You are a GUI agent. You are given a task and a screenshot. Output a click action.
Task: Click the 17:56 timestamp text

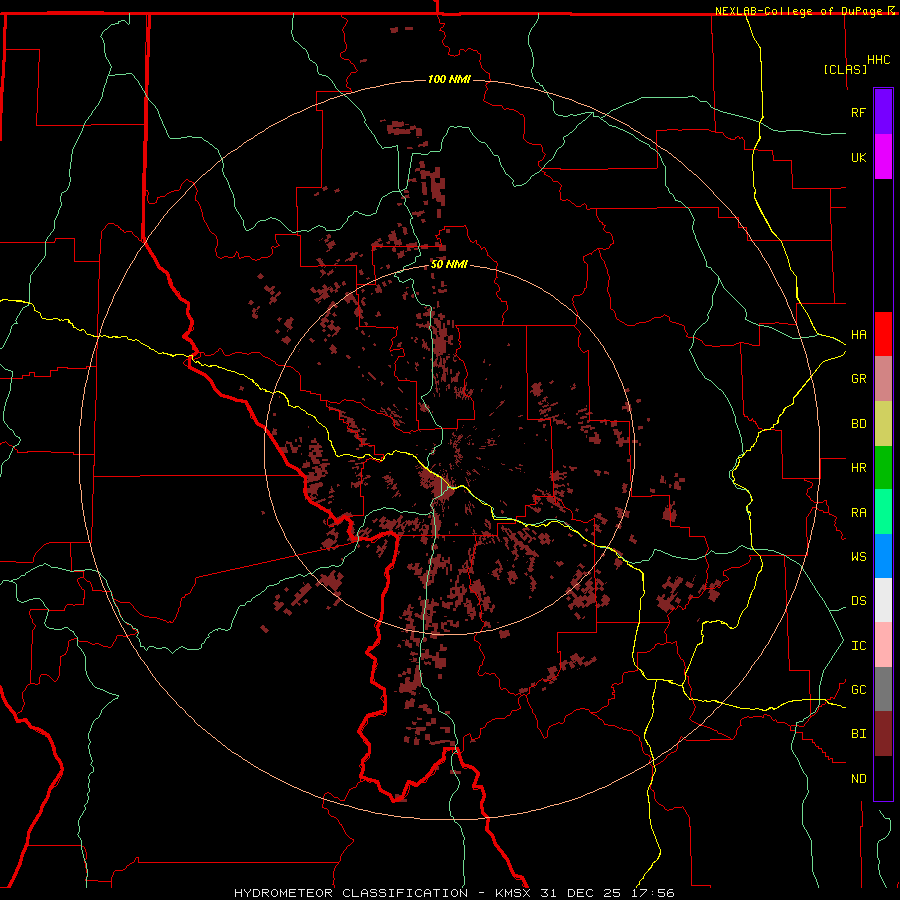tap(654, 893)
